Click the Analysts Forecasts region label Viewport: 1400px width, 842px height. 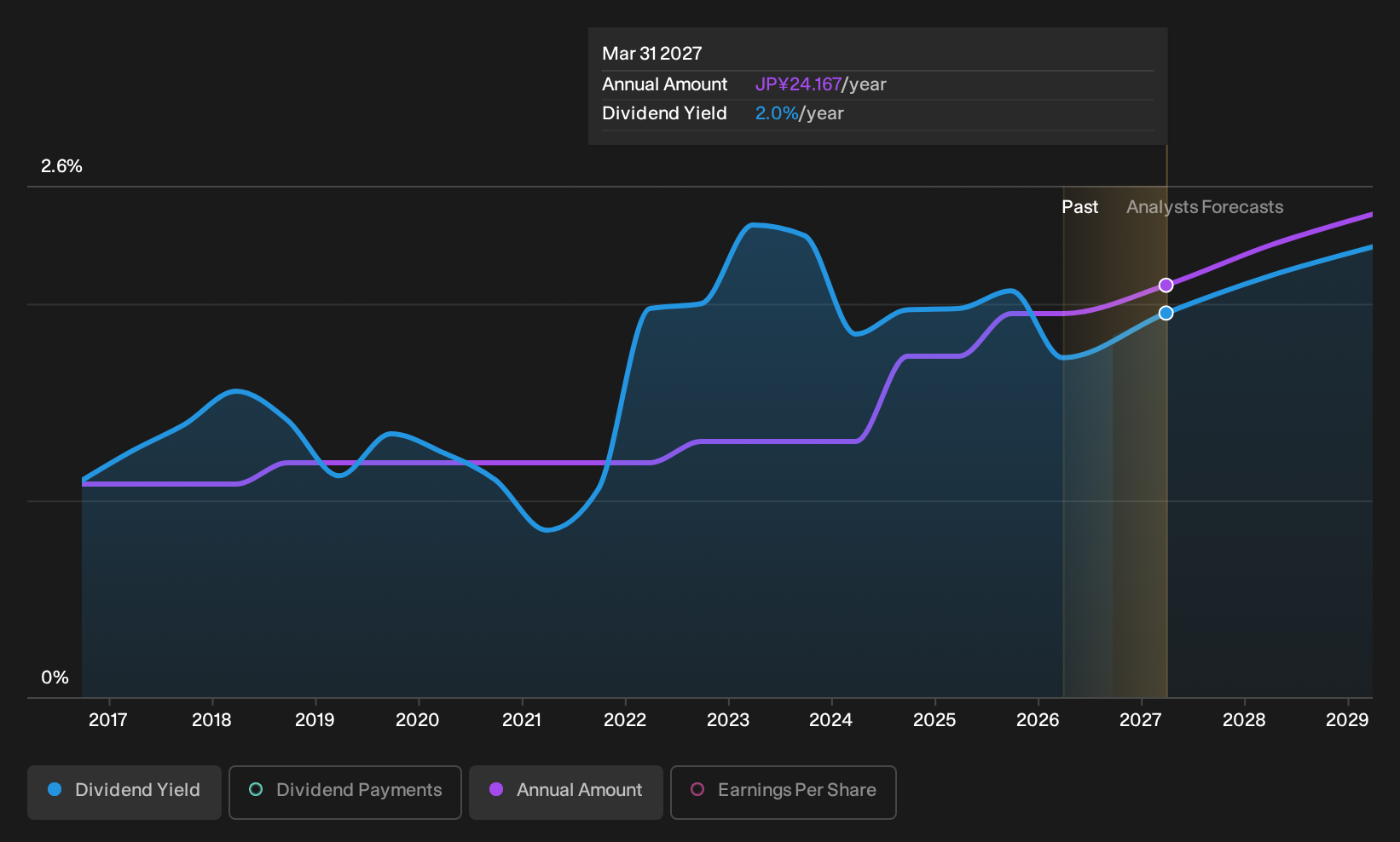[x=1205, y=207]
